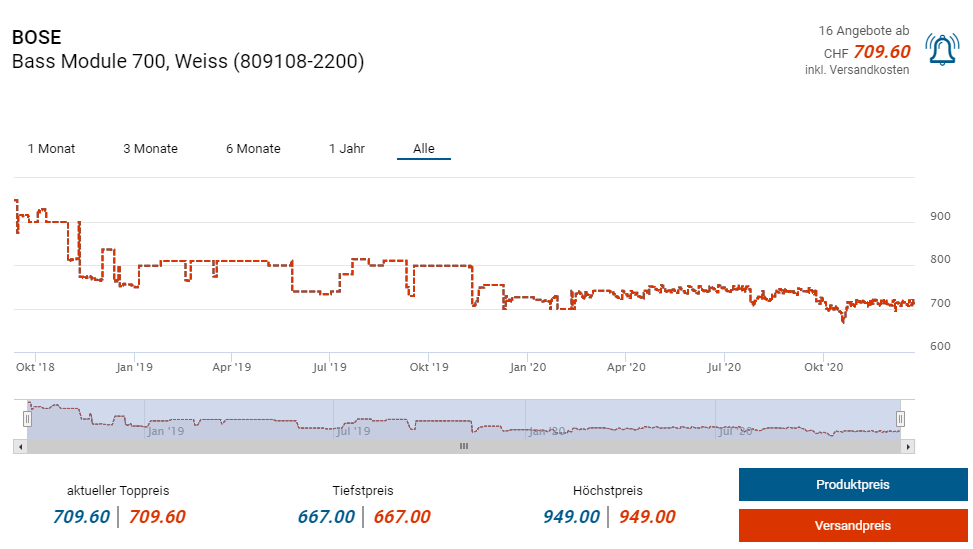Viewport: 973px width, 549px height.
Task: Click the 16 Angebote ab text
Action: coord(864,31)
